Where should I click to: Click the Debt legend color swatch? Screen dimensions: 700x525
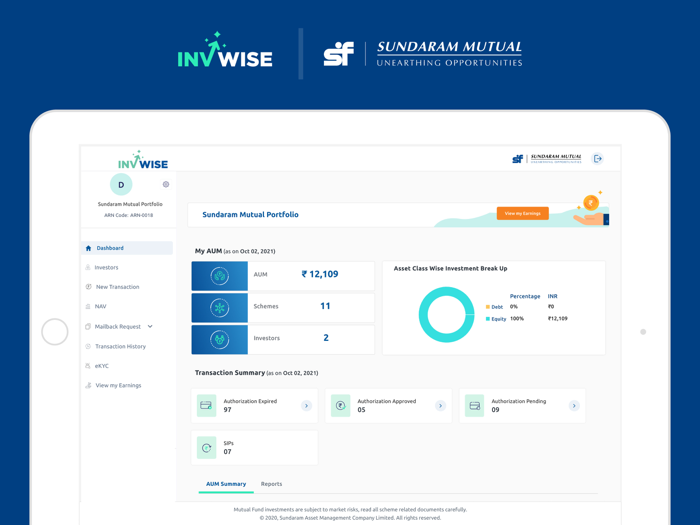coord(488,307)
